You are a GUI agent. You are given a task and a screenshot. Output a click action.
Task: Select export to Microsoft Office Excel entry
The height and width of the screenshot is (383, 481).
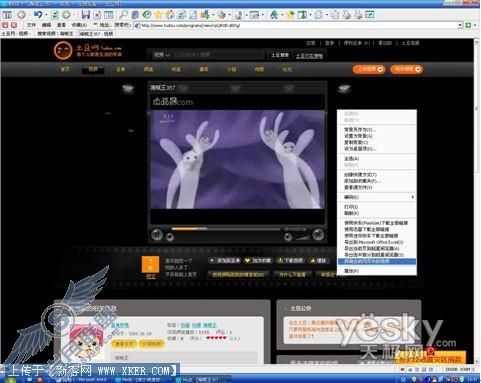pyautogui.click(x=377, y=242)
